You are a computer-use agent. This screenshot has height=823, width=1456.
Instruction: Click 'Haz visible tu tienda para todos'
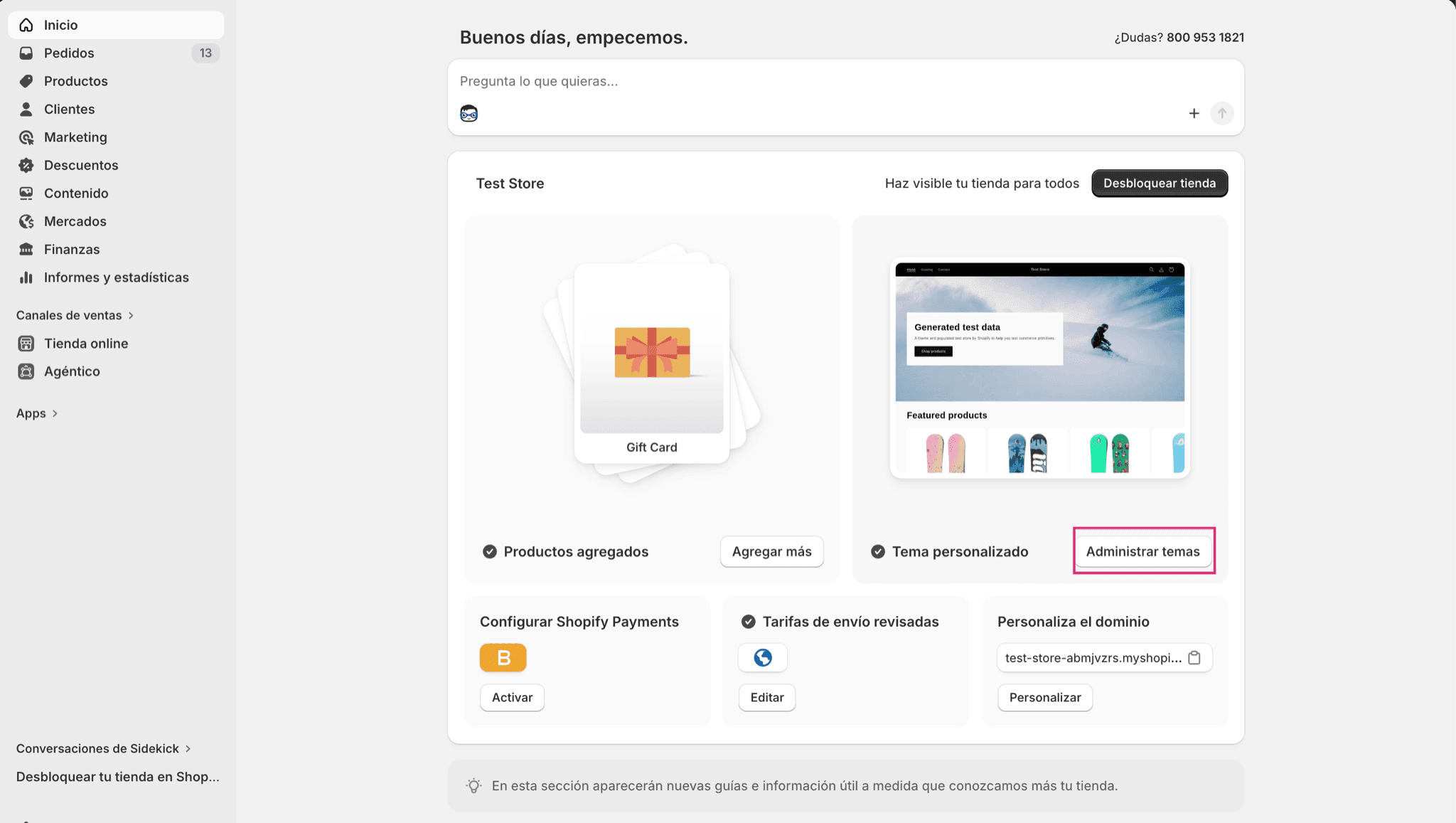pyautogui.click(x=982, y=184)
